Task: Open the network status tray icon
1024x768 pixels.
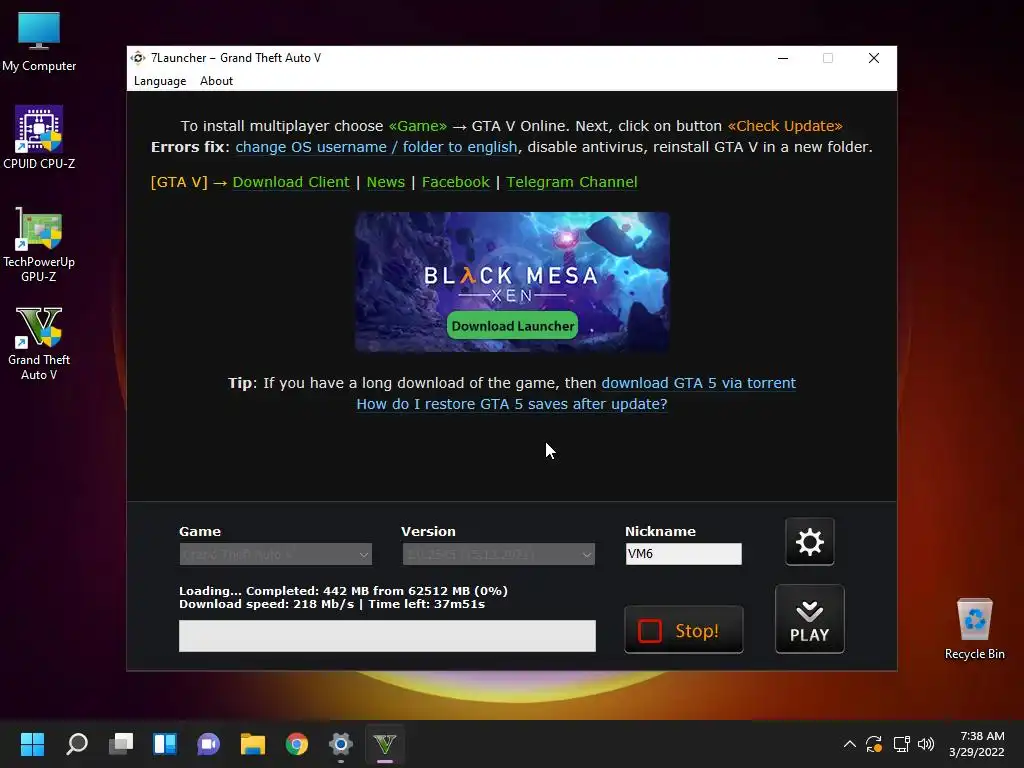Action: 901,744
